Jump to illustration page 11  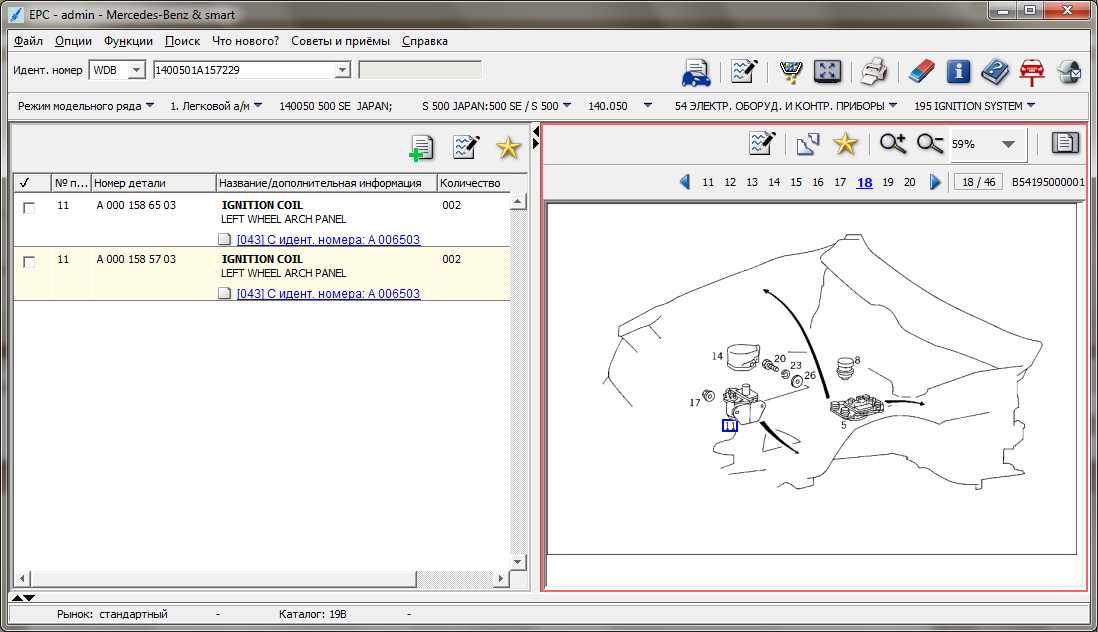click(x=708, y=182)
